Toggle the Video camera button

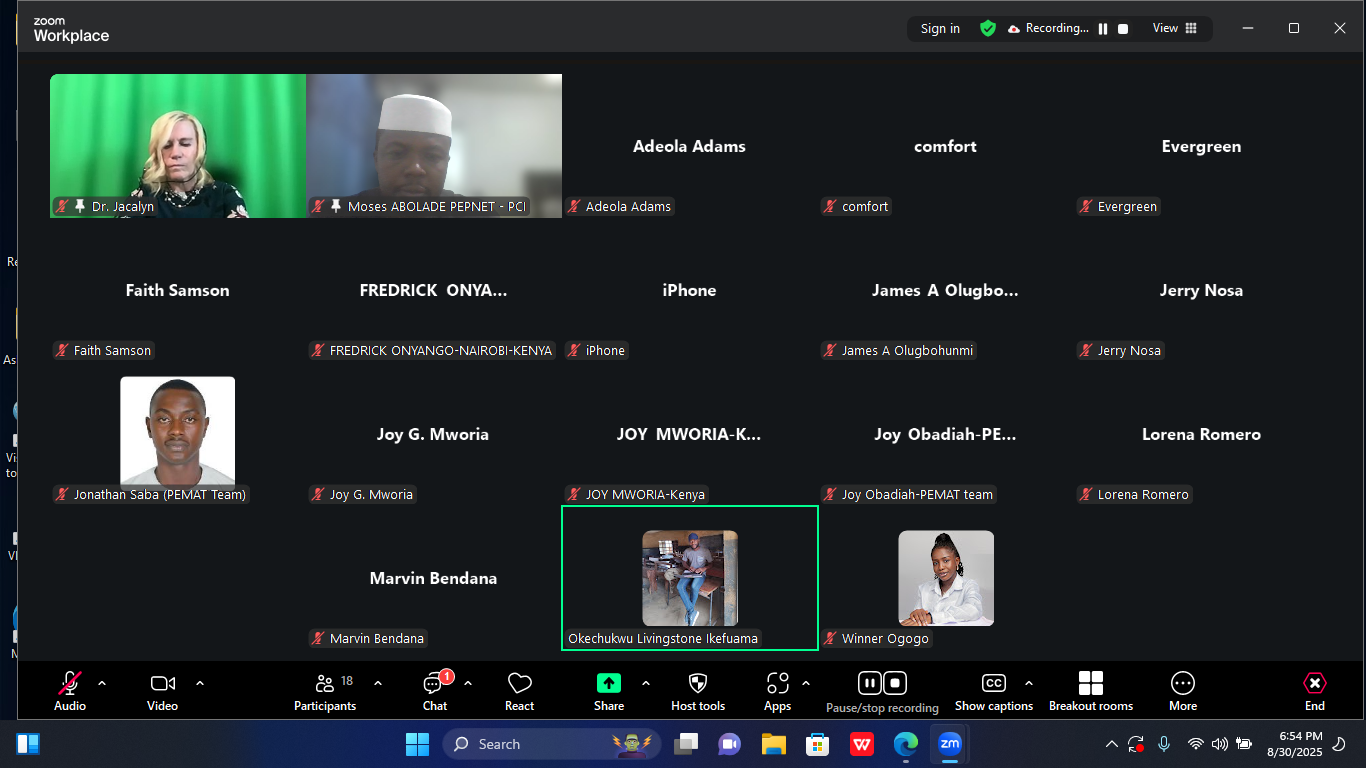coord(162,691)
